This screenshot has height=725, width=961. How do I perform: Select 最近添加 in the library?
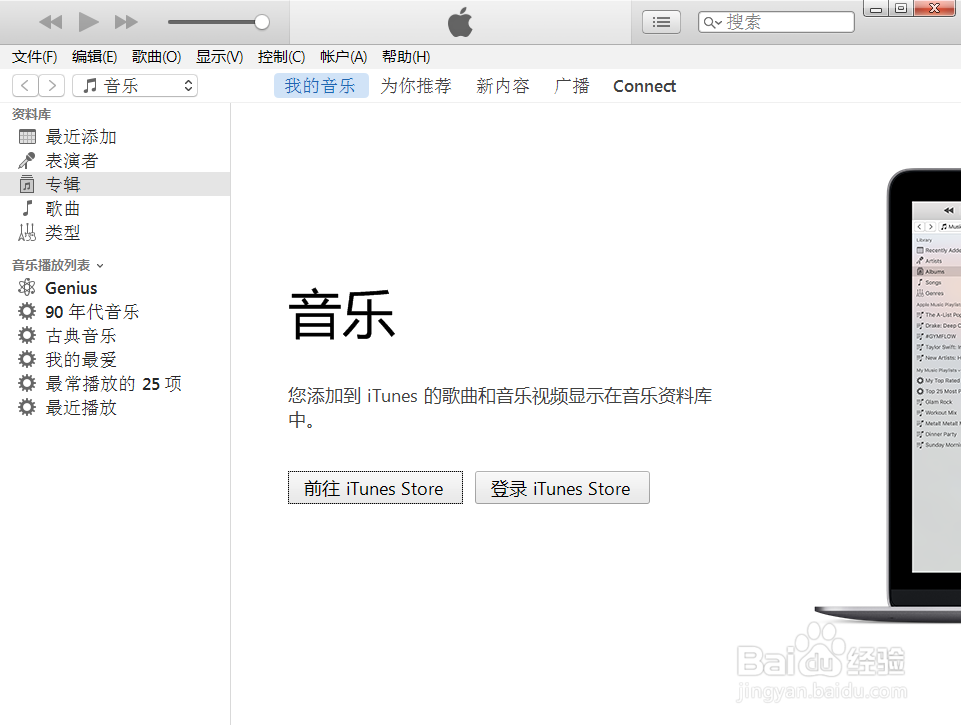(115, 137)
